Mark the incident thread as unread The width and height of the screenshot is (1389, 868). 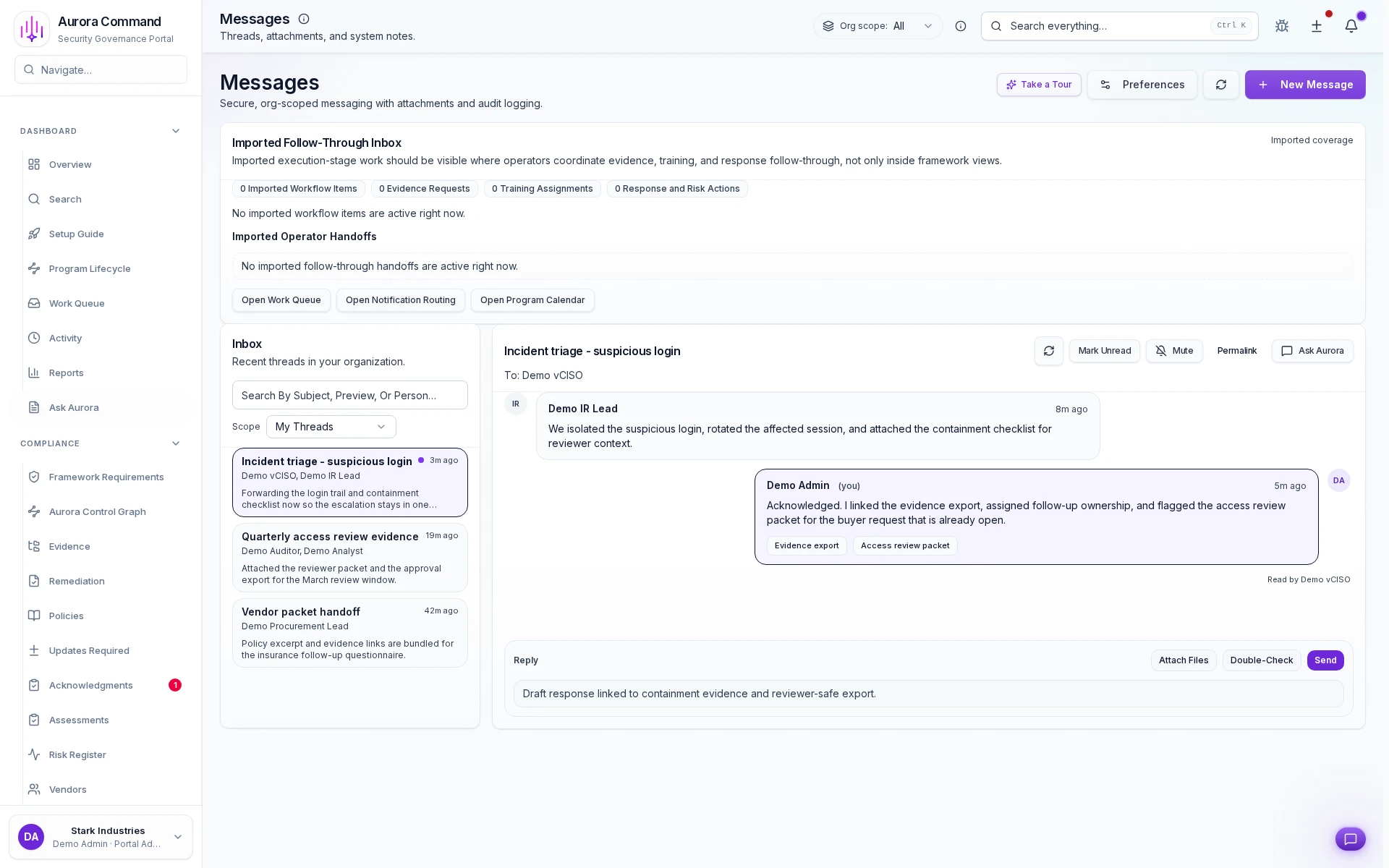coord(1104,351)
